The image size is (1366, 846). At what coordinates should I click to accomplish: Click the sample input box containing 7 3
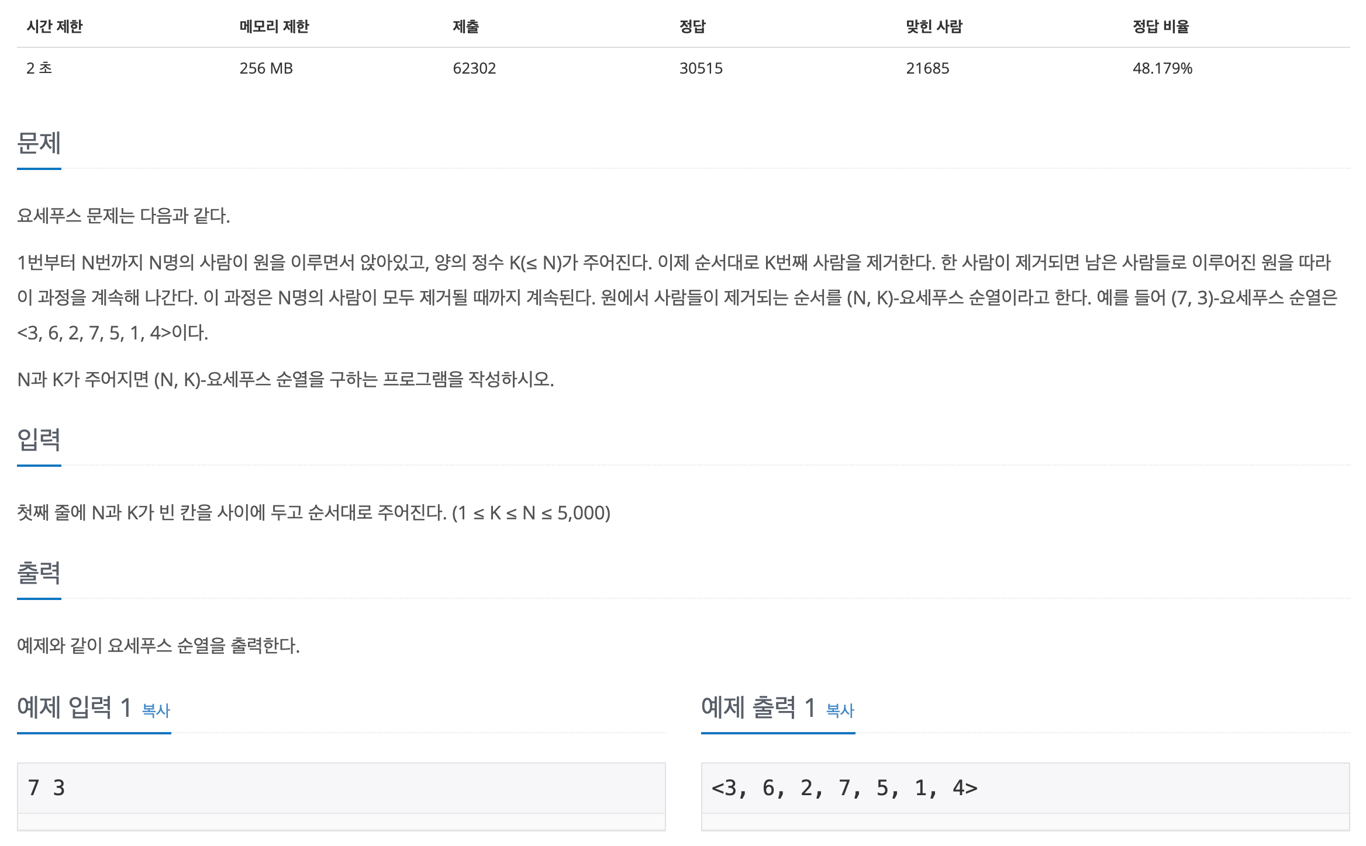[340, 788]
